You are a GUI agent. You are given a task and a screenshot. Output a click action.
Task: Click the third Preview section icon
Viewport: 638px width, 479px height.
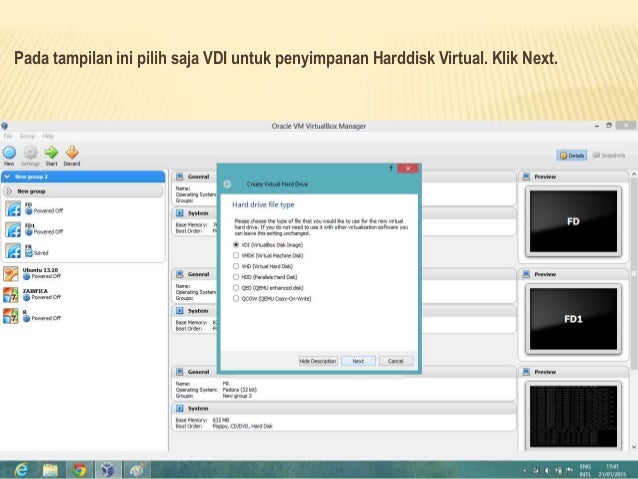[526, 372]
